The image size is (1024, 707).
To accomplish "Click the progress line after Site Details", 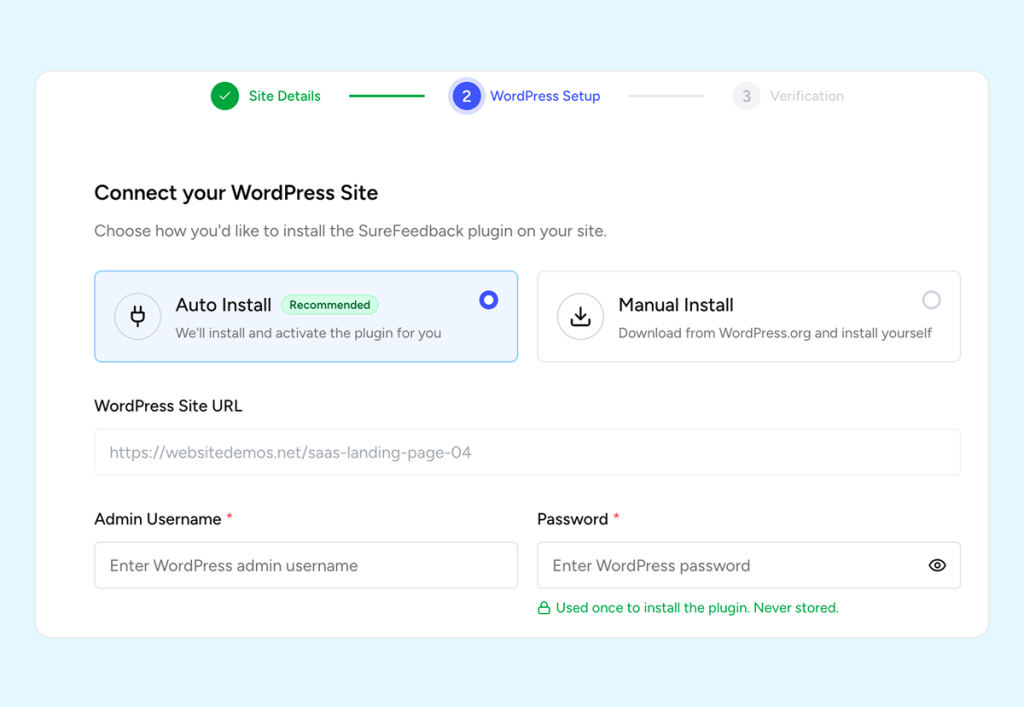I will click(x=386, y=95).
